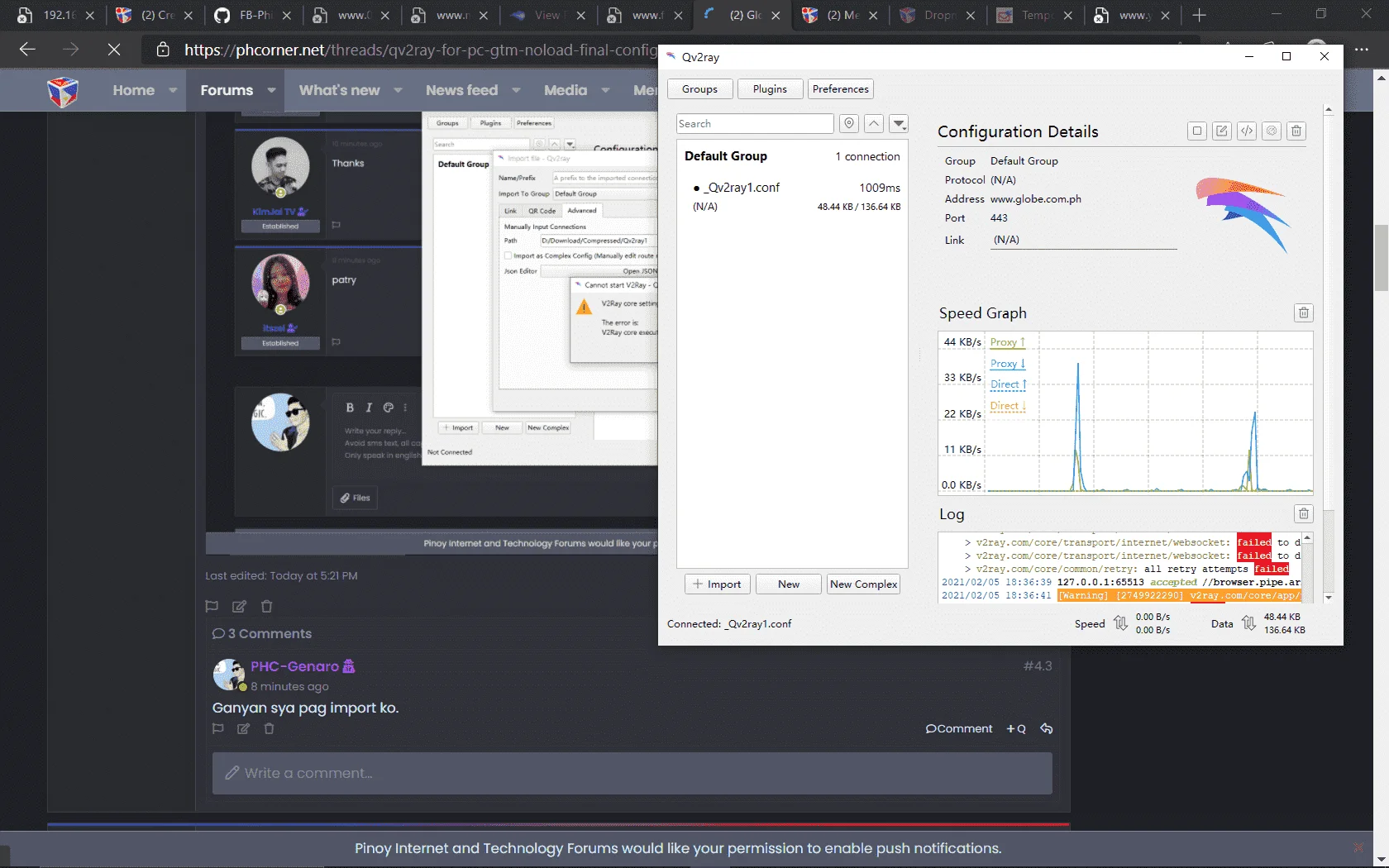The height and width of the screenshot is (868, 1389).
Task: Clear the Log with its trash icon
Action: tap(1303, 513)
